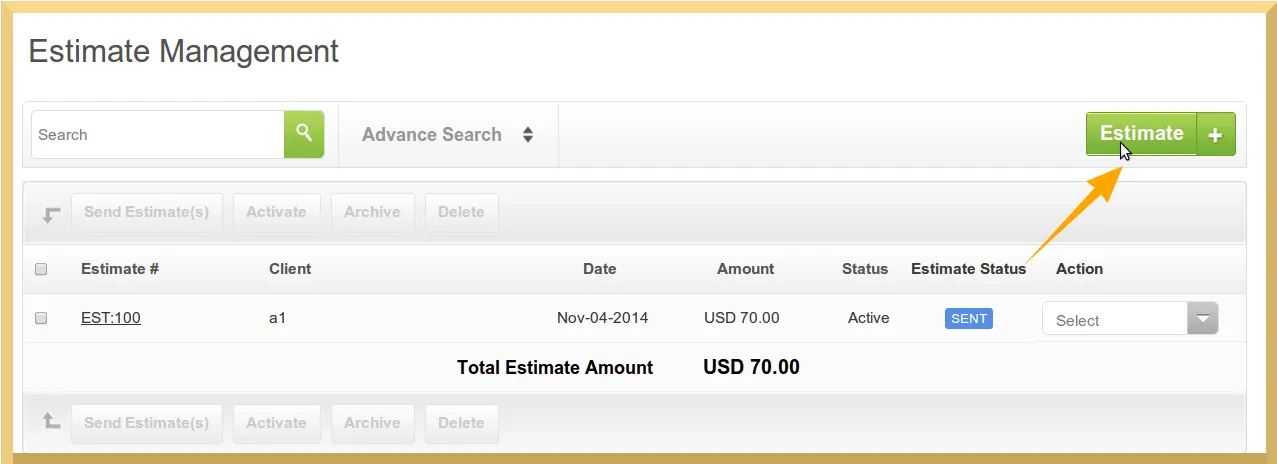Click the plus icon beside Estimate
The width and height of the screenshot is (1277, 464).
pos(1216,134)
